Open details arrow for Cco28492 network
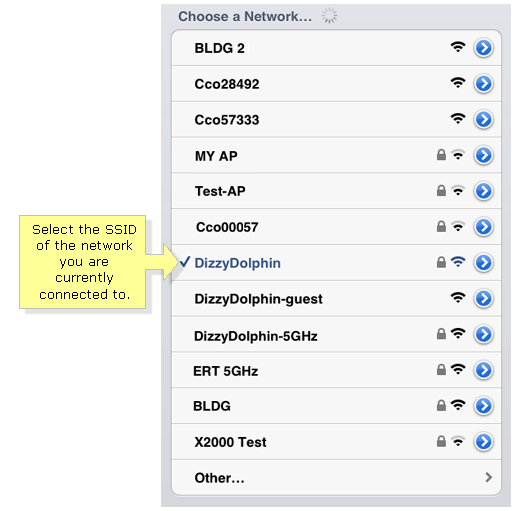 (483, 84)
